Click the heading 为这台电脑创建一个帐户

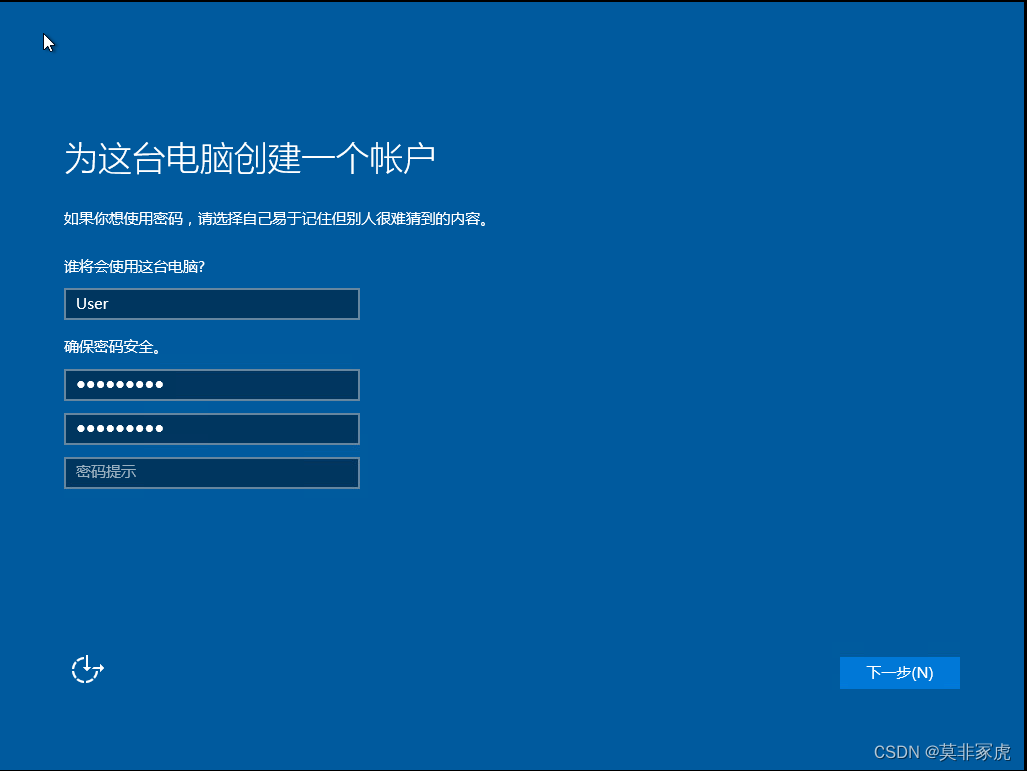(250, 159)
